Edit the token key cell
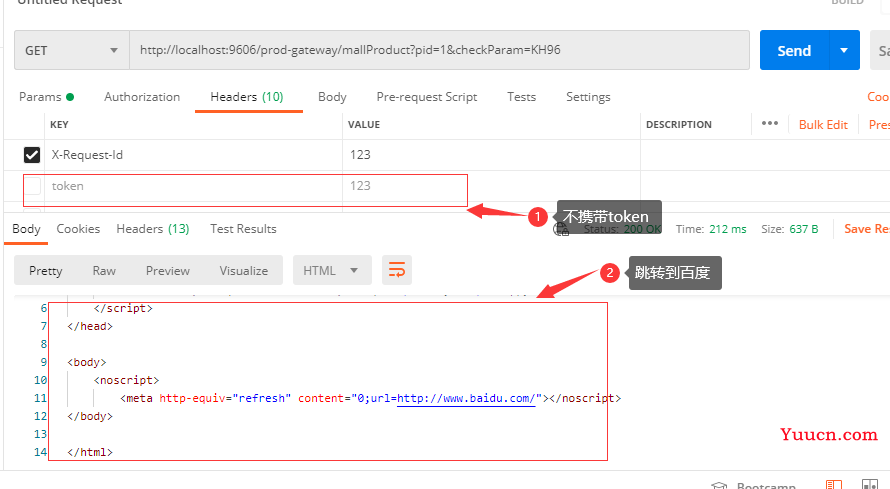This screenshot has height=489, width=890. [193, 186]
